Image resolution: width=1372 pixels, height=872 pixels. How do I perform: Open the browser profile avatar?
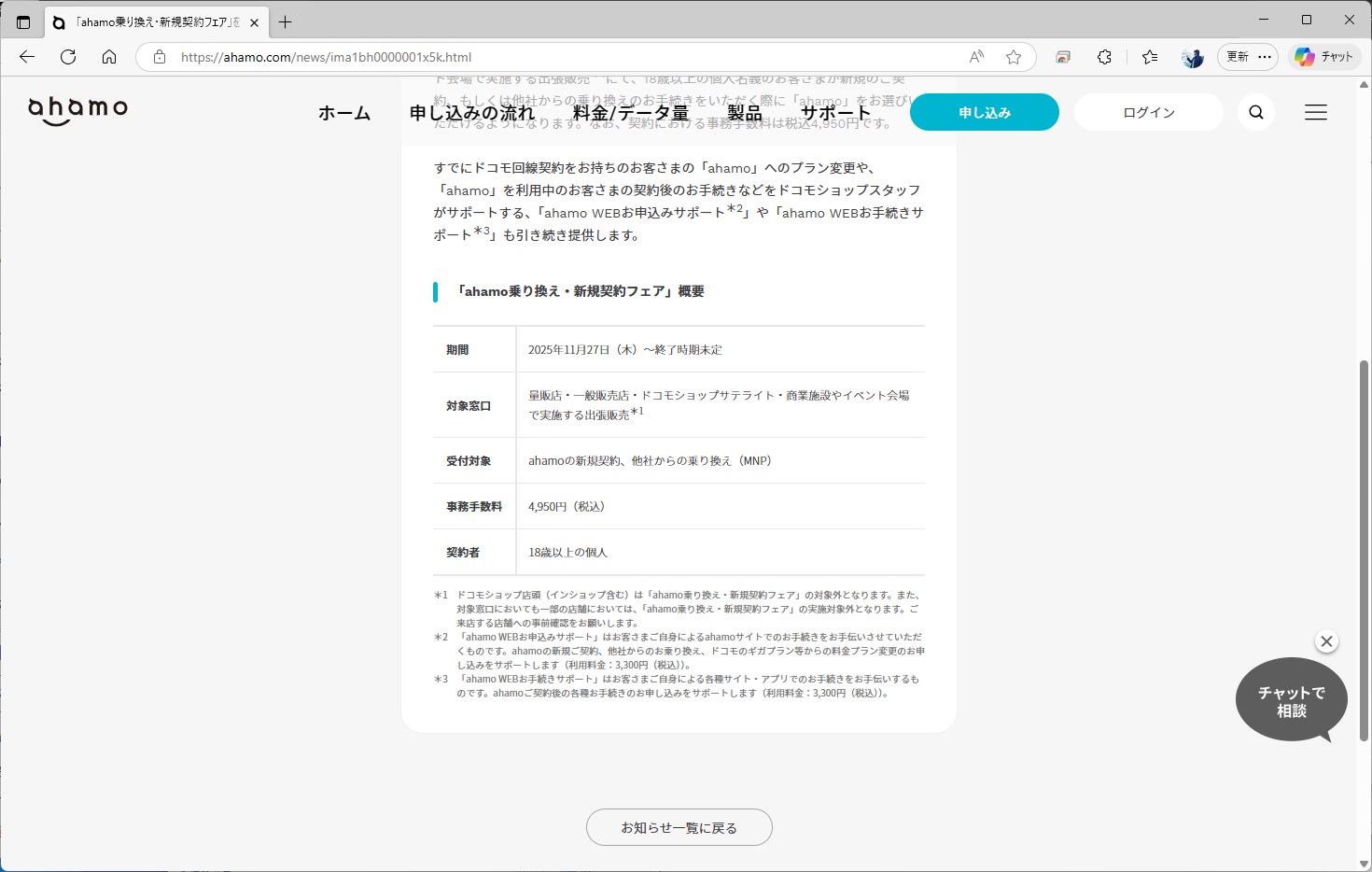(x=1192, y=57)
